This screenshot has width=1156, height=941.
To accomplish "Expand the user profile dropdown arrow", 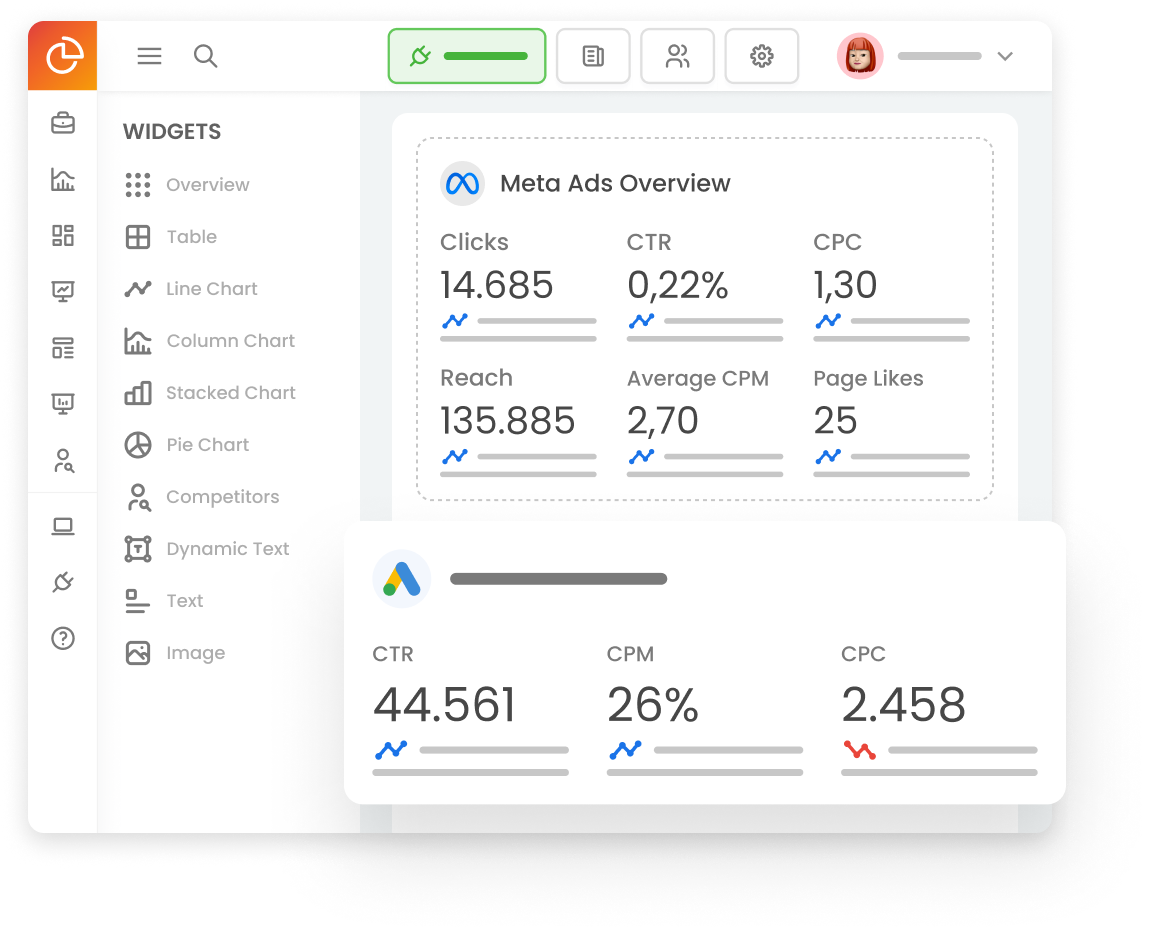I will coord(1005,57).
